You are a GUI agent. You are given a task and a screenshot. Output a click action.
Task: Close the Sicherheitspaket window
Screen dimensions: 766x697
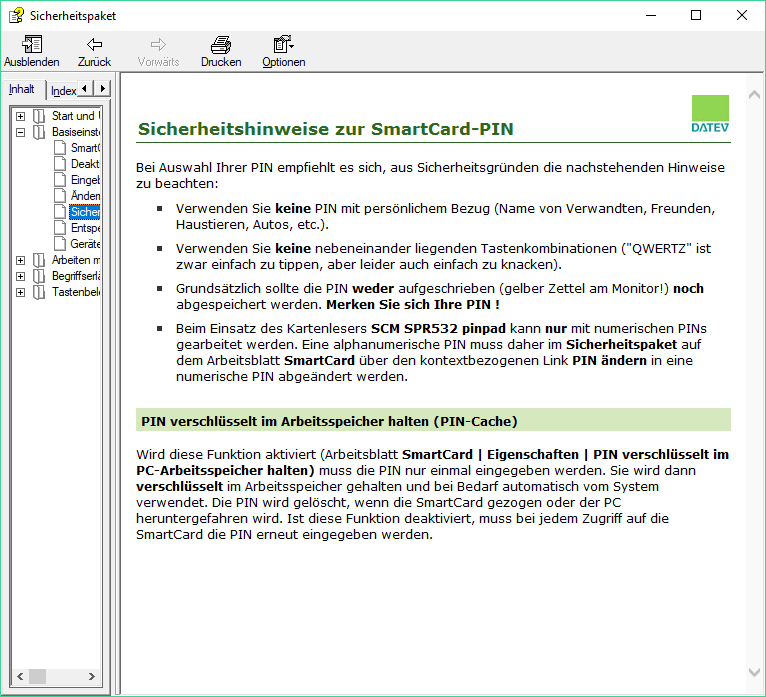742,16
